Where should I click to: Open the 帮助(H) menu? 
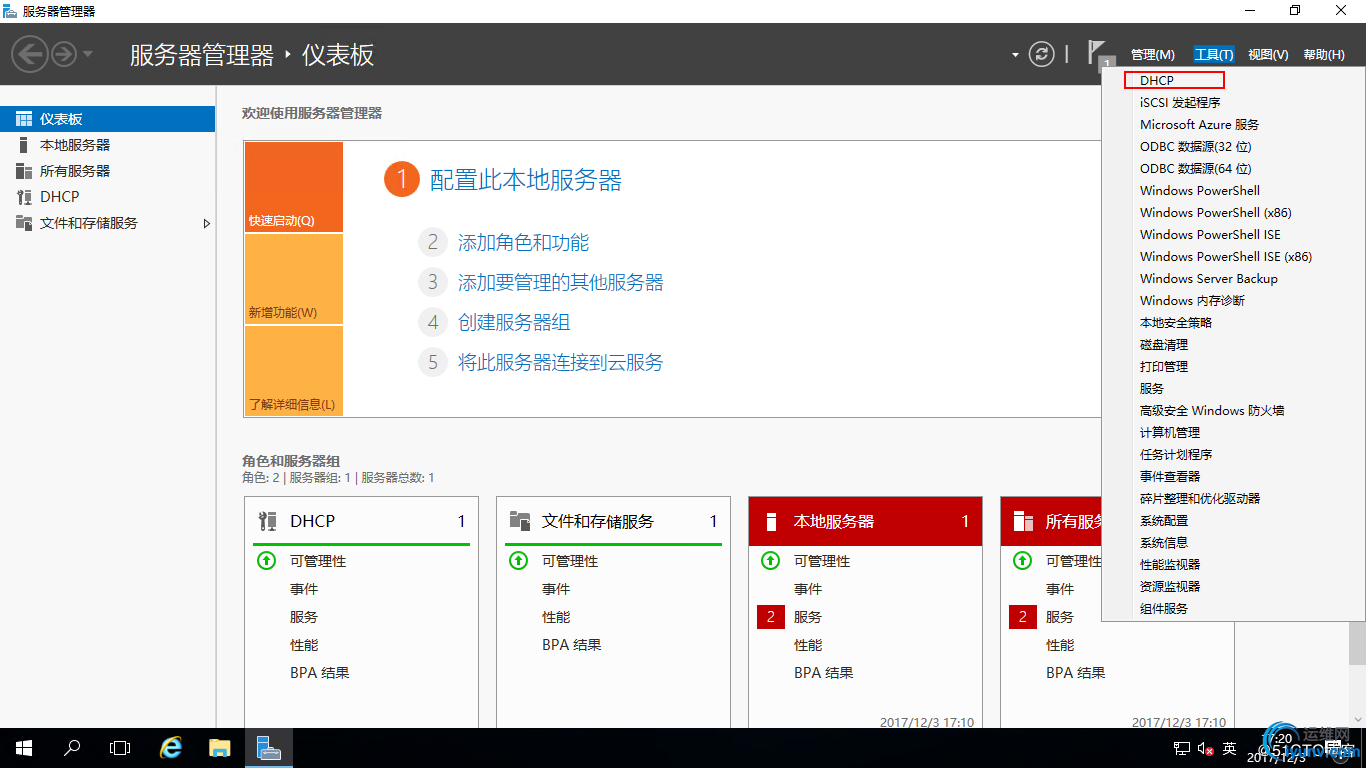click(1324, 55)
